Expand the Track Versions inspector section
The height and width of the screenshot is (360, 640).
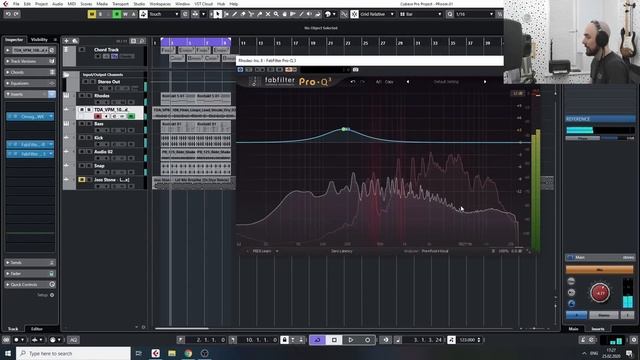(x=30, y=61)
